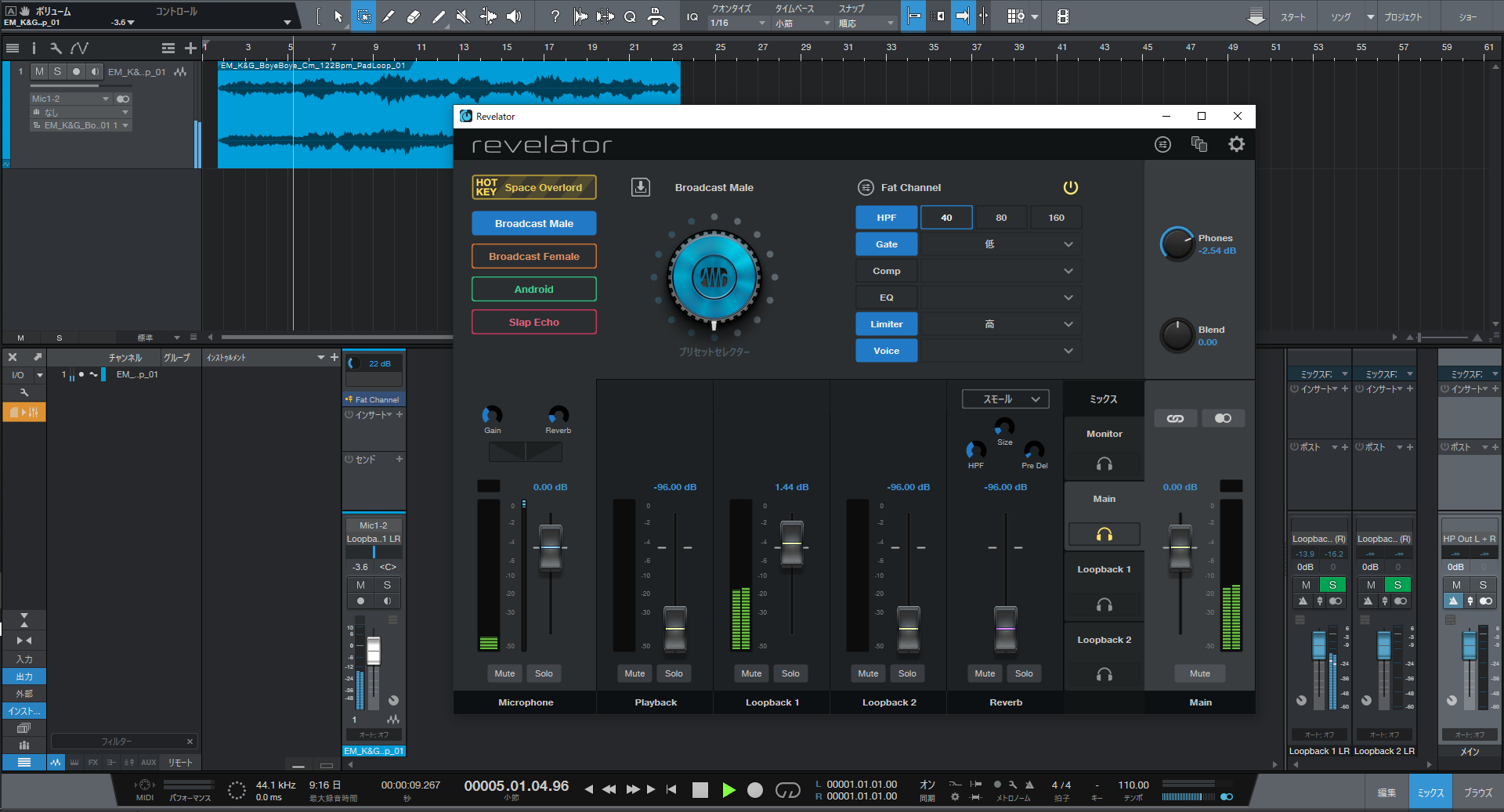Click the question mark help icon
The image size is (1504, 812).
(x=555, y=16)
